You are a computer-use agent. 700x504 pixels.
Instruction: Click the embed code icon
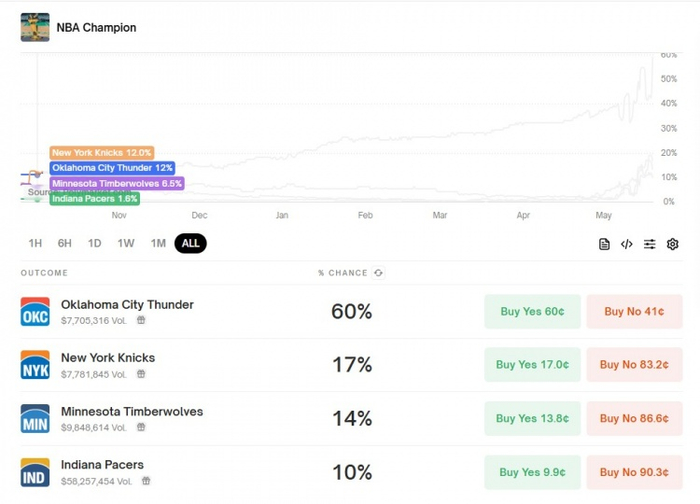tap(627, 244)
